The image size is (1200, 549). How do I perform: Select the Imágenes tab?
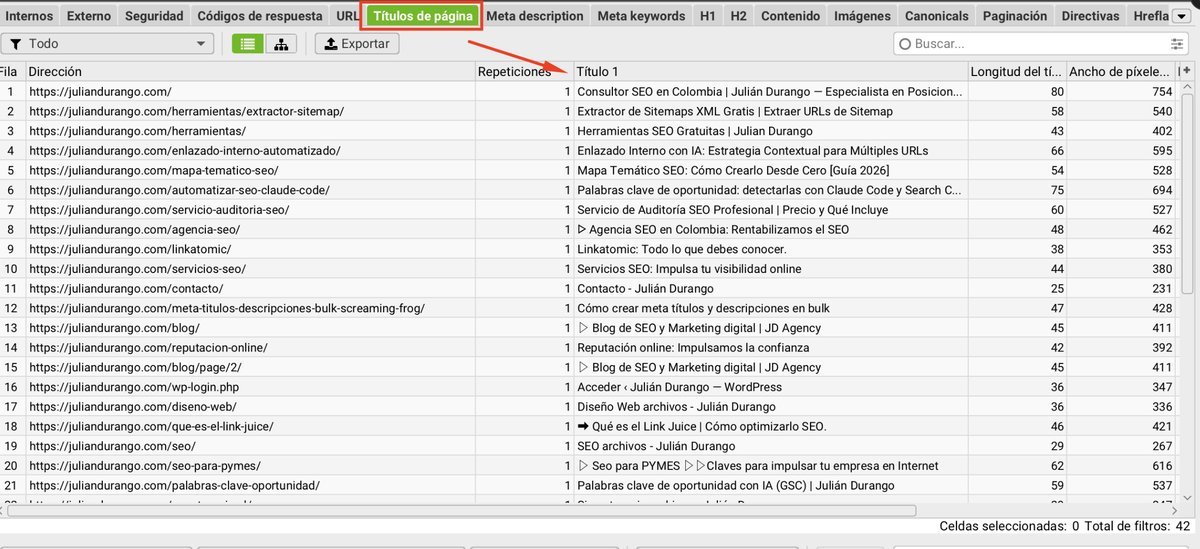coord(862,16)
